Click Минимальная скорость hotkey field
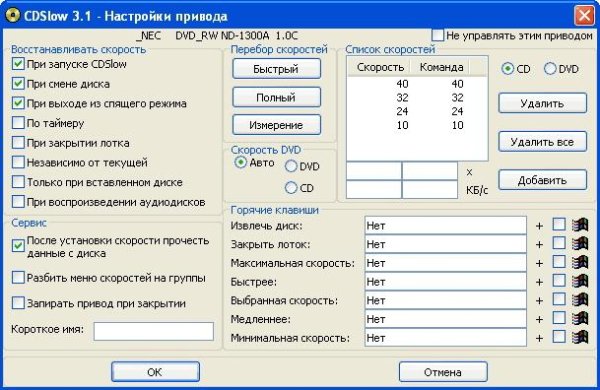Viewport: 600px width, 390px height. coord(445,338)
